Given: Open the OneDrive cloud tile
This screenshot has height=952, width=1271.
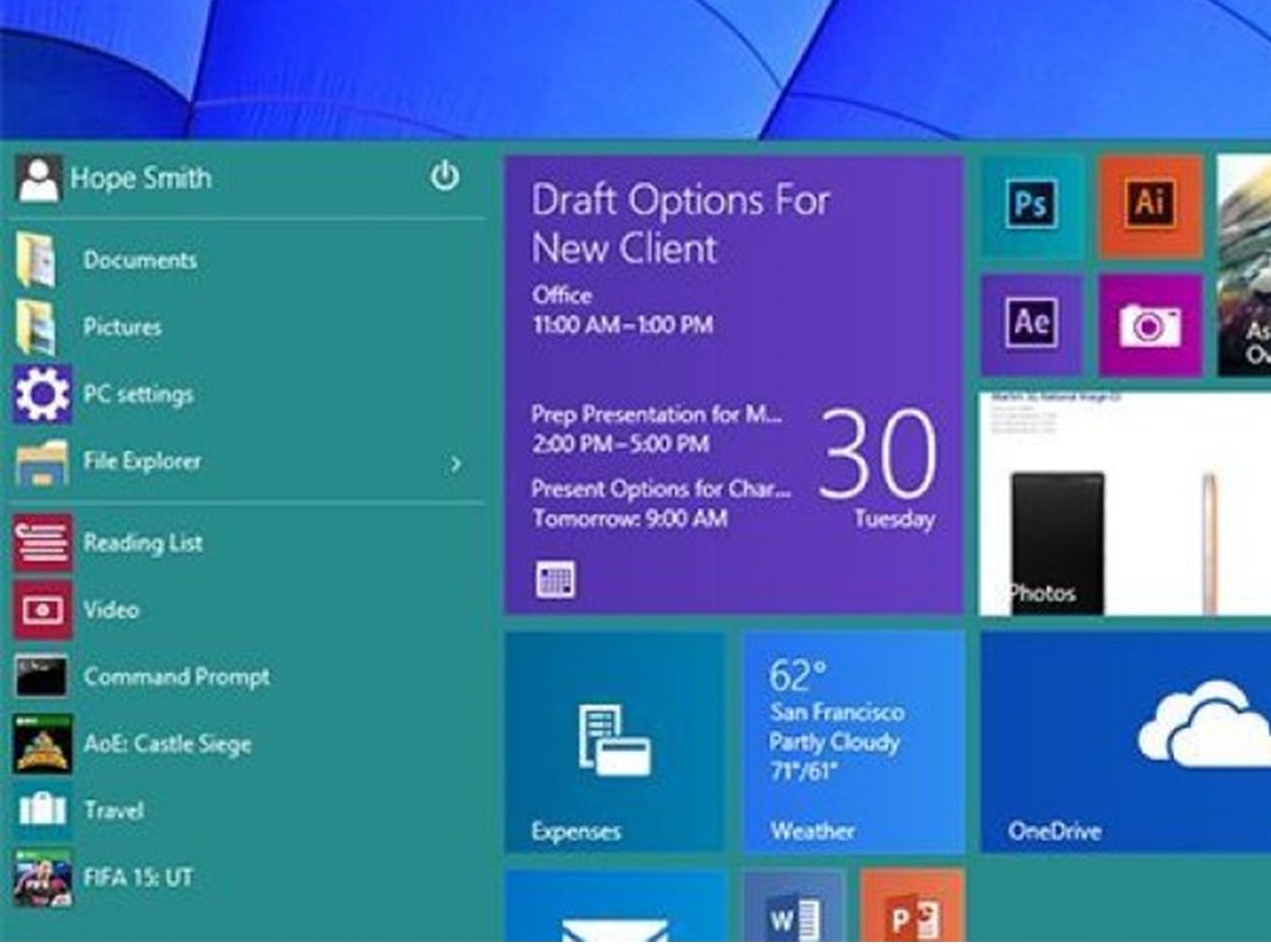Looking at the screenshot, I should 1125,741.
